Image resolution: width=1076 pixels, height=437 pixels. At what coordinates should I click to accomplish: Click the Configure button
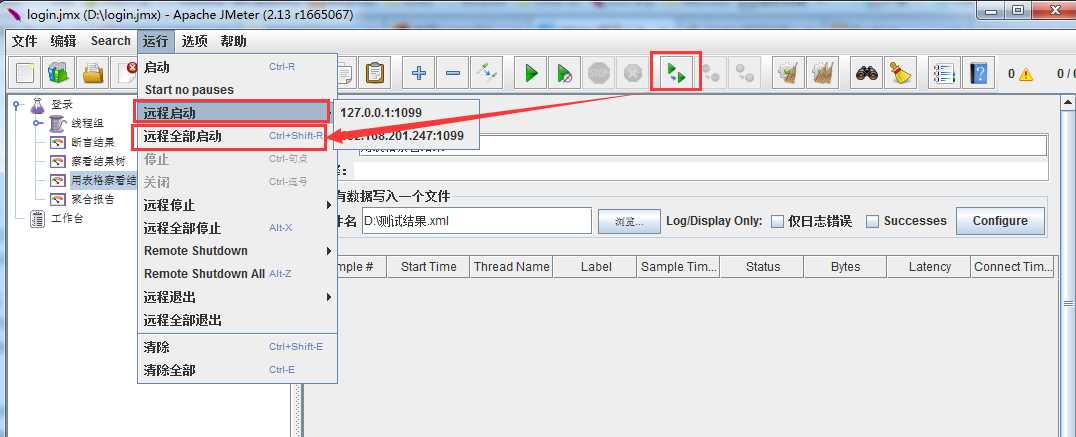(x=1000, y=221)
